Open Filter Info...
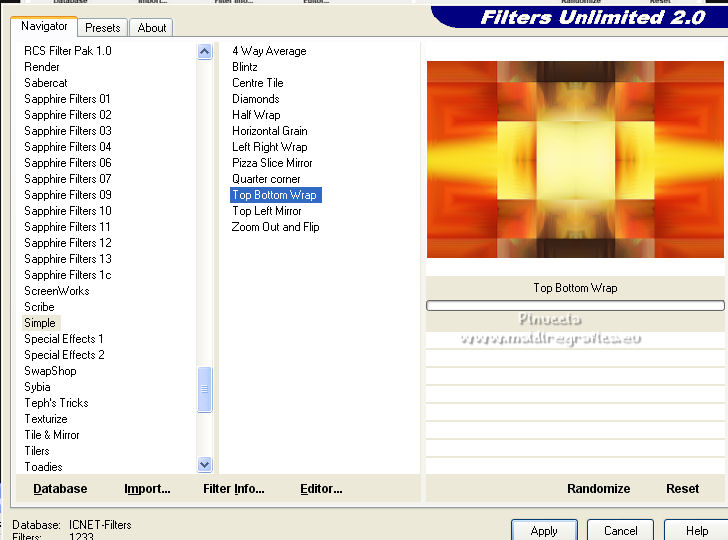This screenshot has height=540, width=728. click(234, 489)
